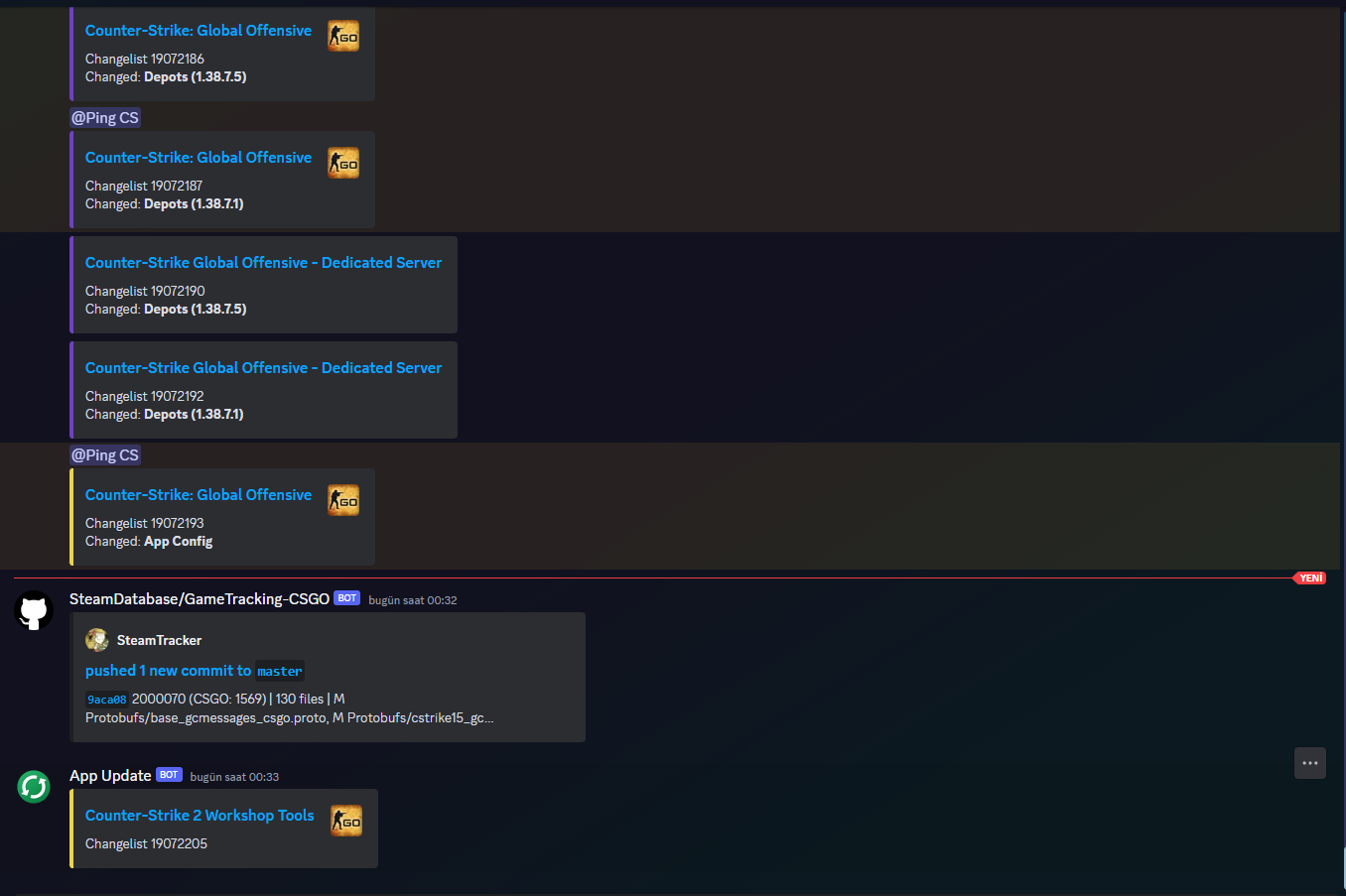Click the SteamDatabase/GameTracking-CSGO username

(x=200, y=598)
